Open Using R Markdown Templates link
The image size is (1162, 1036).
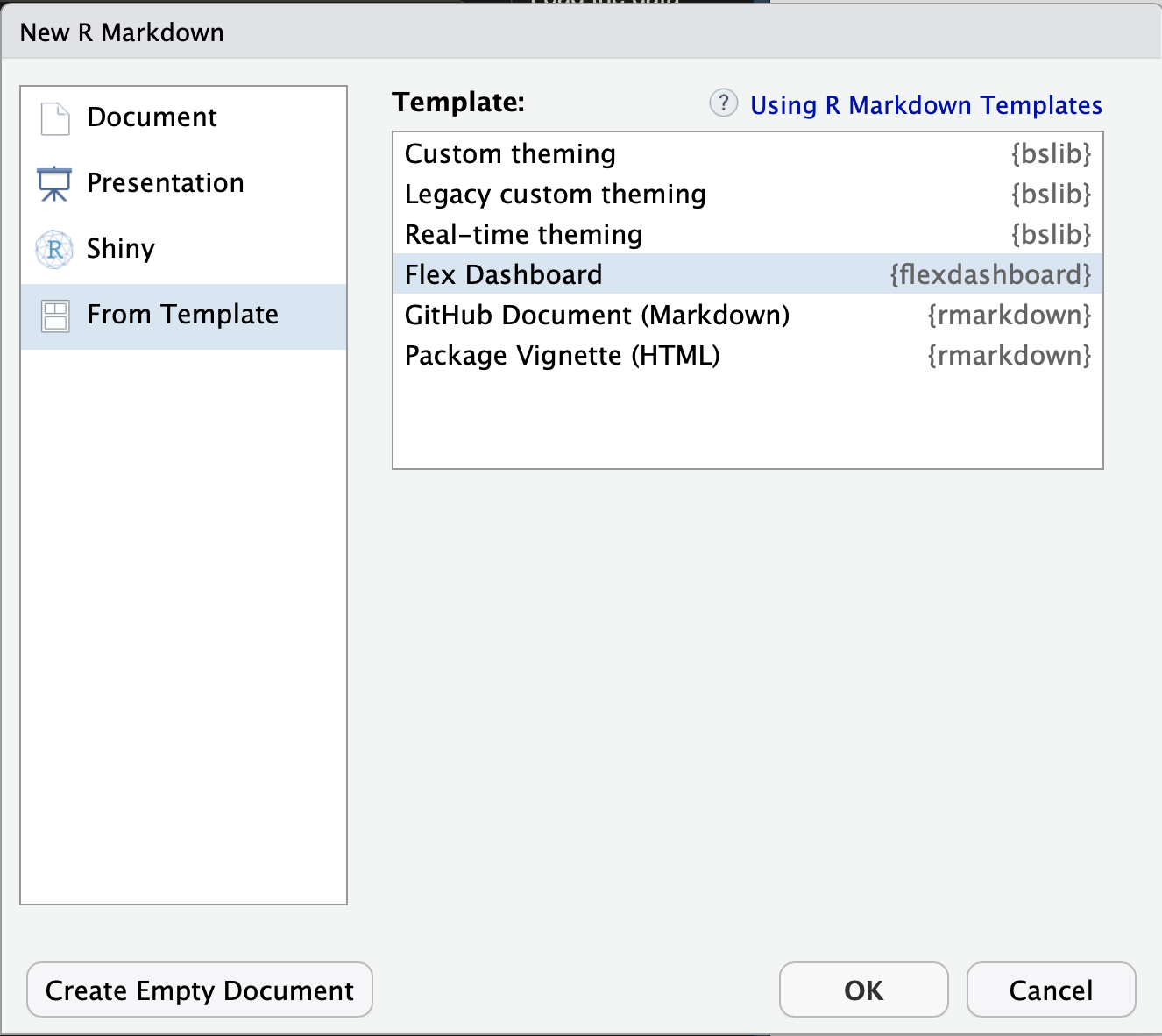[926, 105]
